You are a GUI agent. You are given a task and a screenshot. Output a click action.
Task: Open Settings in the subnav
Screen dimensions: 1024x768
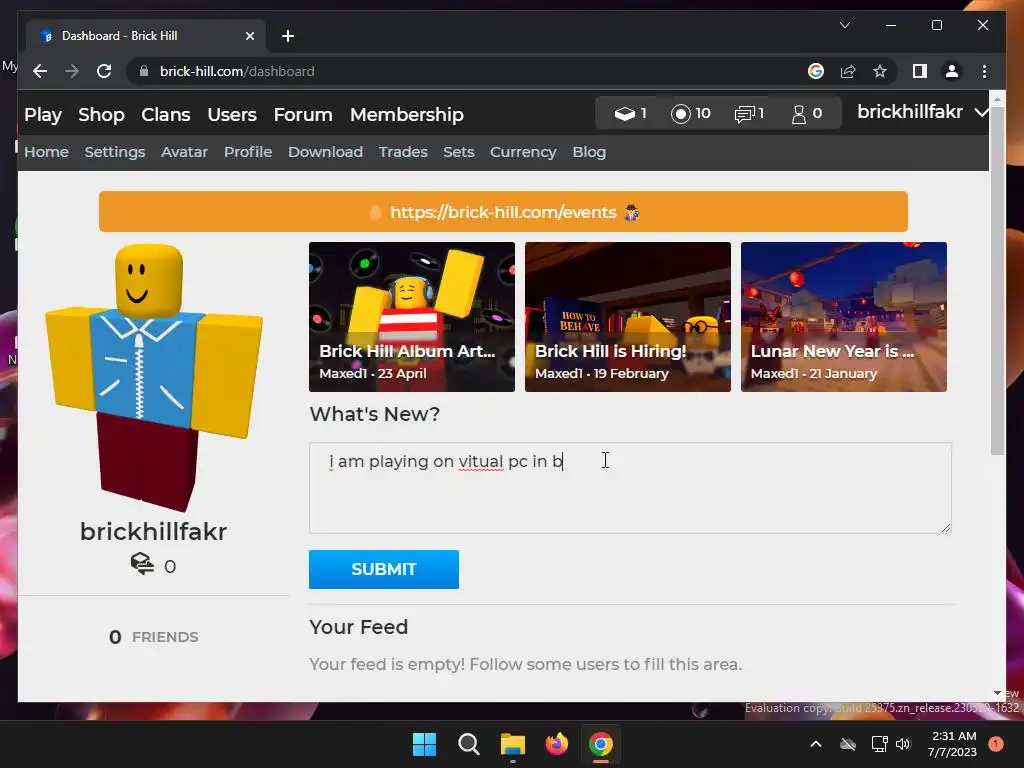115,152
